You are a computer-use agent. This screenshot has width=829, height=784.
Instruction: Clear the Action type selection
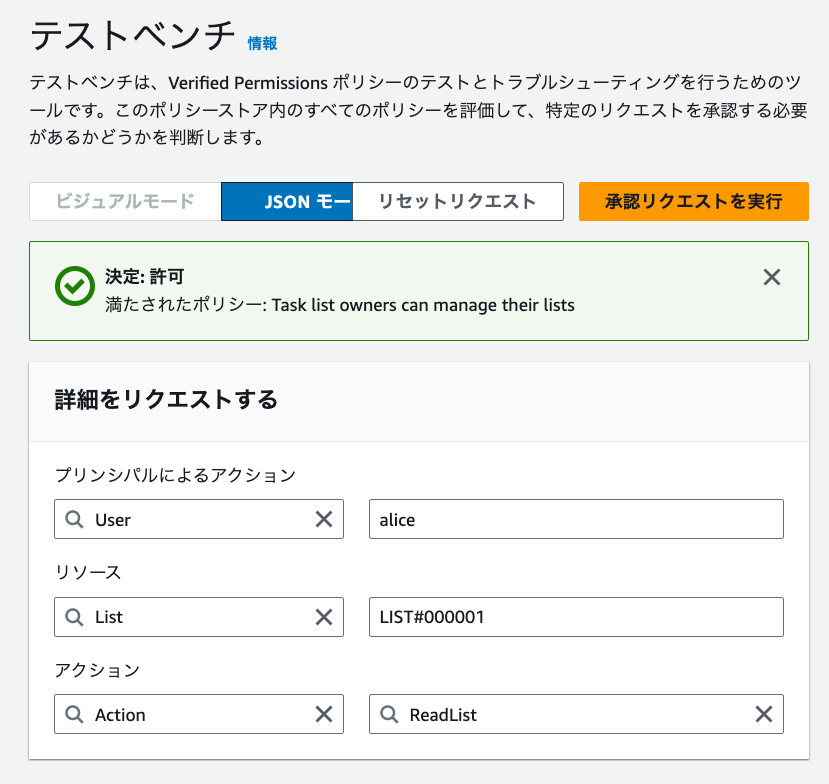tap(324, 714)
